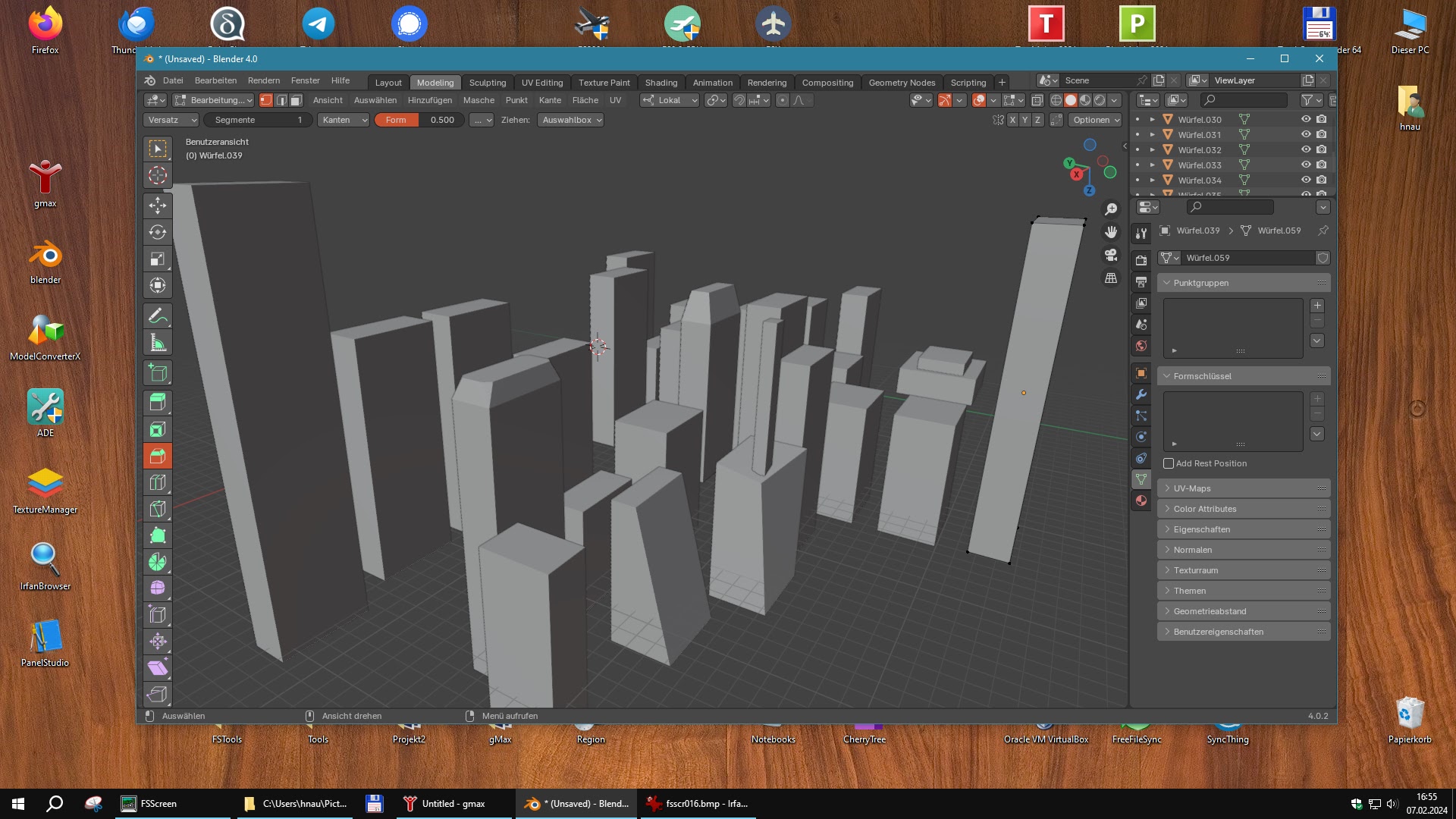Open the Masche menu in viewport header
The width and height of the screenshot is (1456, 819).
(x=479, y=100)
